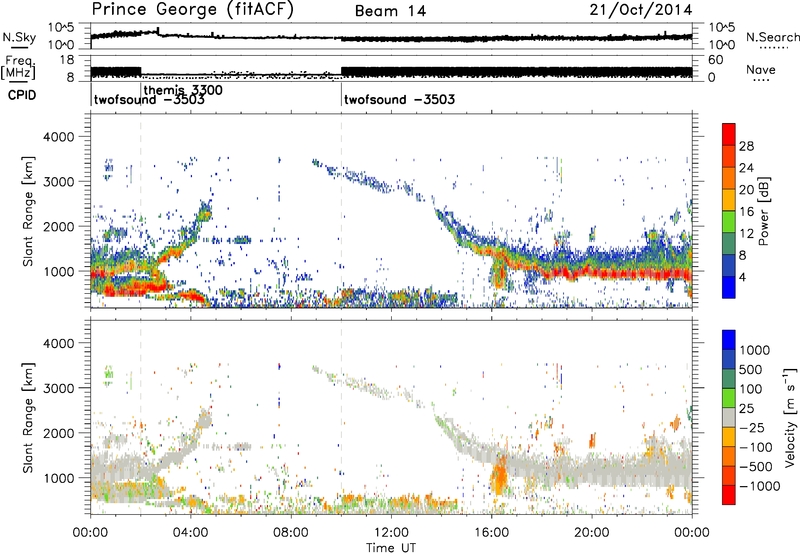800x554 pixels.
Task: Click the '60' tick on Nave axis
Action: (716, 60)
